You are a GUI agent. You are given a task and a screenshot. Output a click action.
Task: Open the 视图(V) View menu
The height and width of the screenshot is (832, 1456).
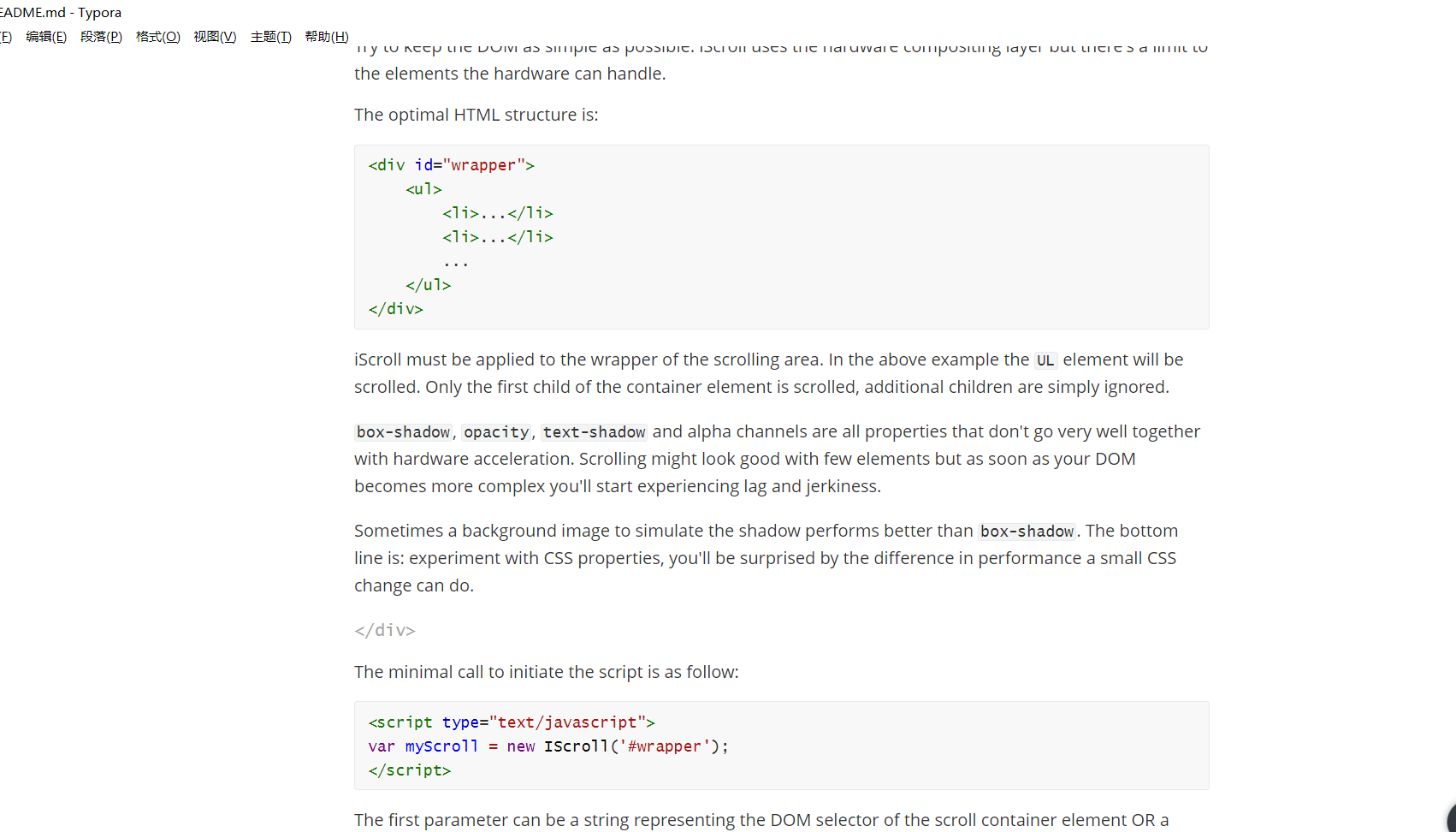[215, 37]
